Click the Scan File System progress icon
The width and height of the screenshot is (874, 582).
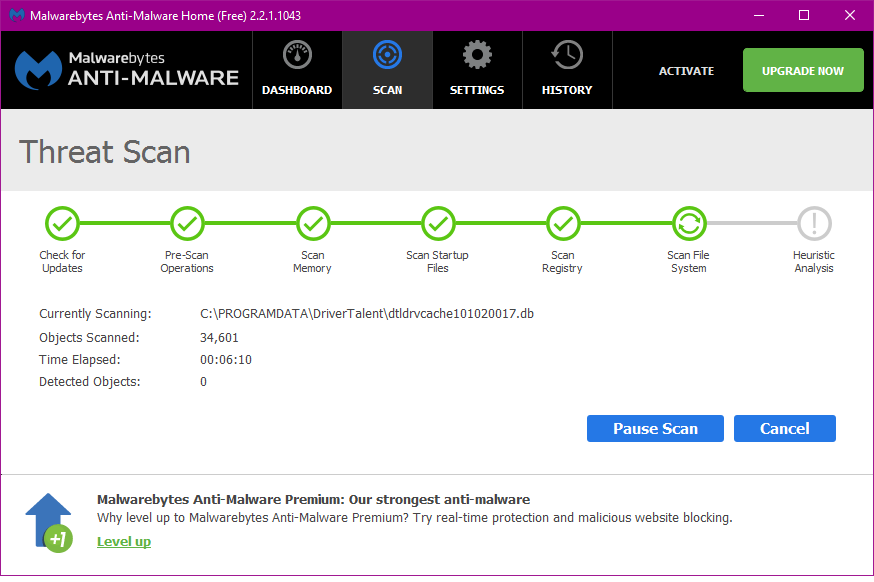[x=689, y=224]
